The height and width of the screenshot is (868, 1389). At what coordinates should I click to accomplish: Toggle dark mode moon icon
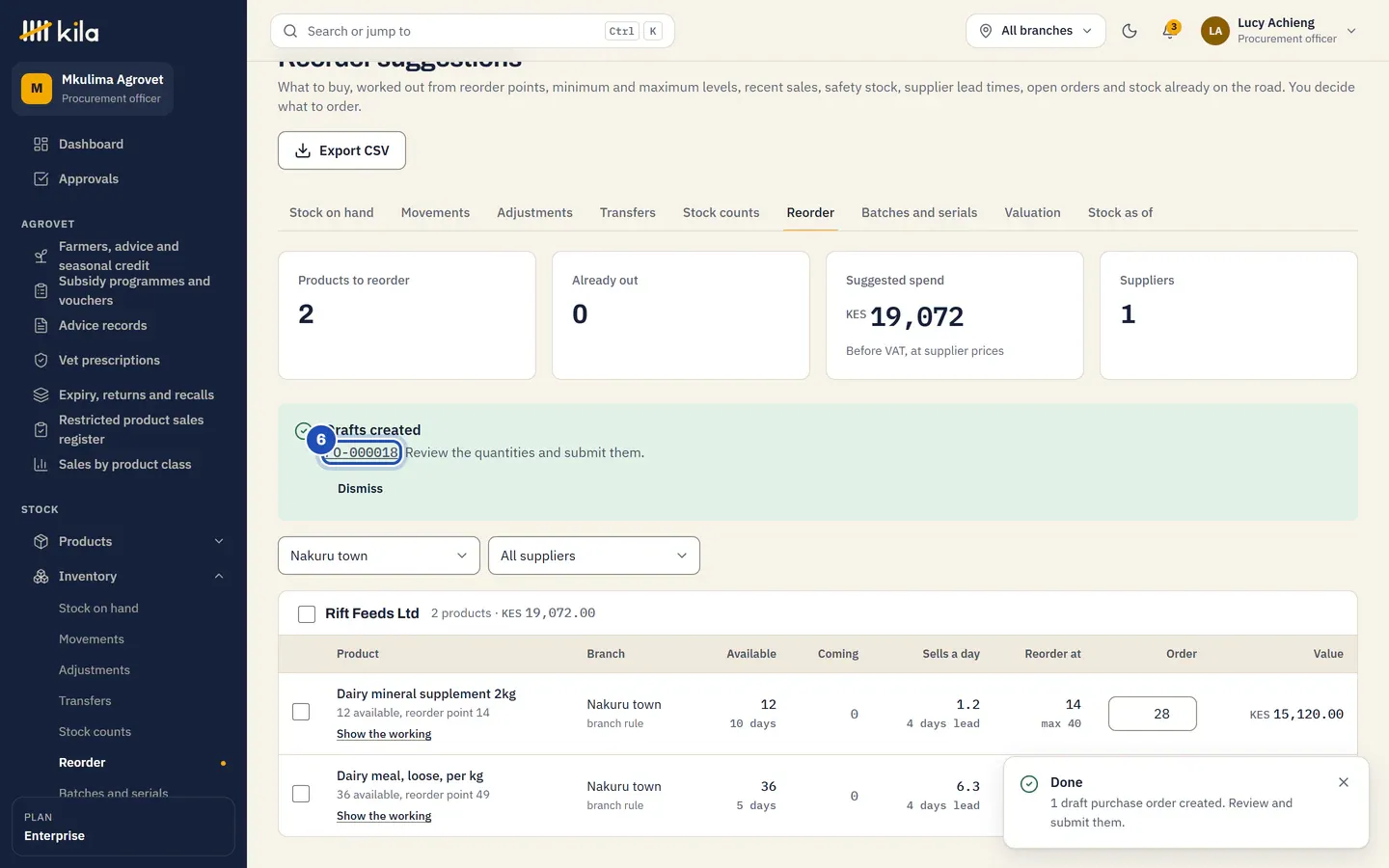(1130, 31)
